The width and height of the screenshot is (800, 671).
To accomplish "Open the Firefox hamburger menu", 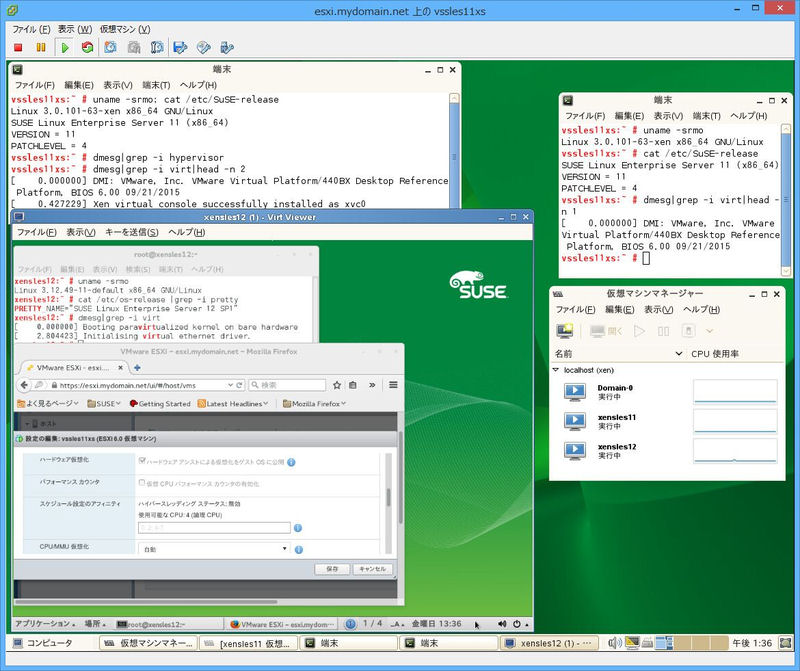I will [x=393, y=385].
